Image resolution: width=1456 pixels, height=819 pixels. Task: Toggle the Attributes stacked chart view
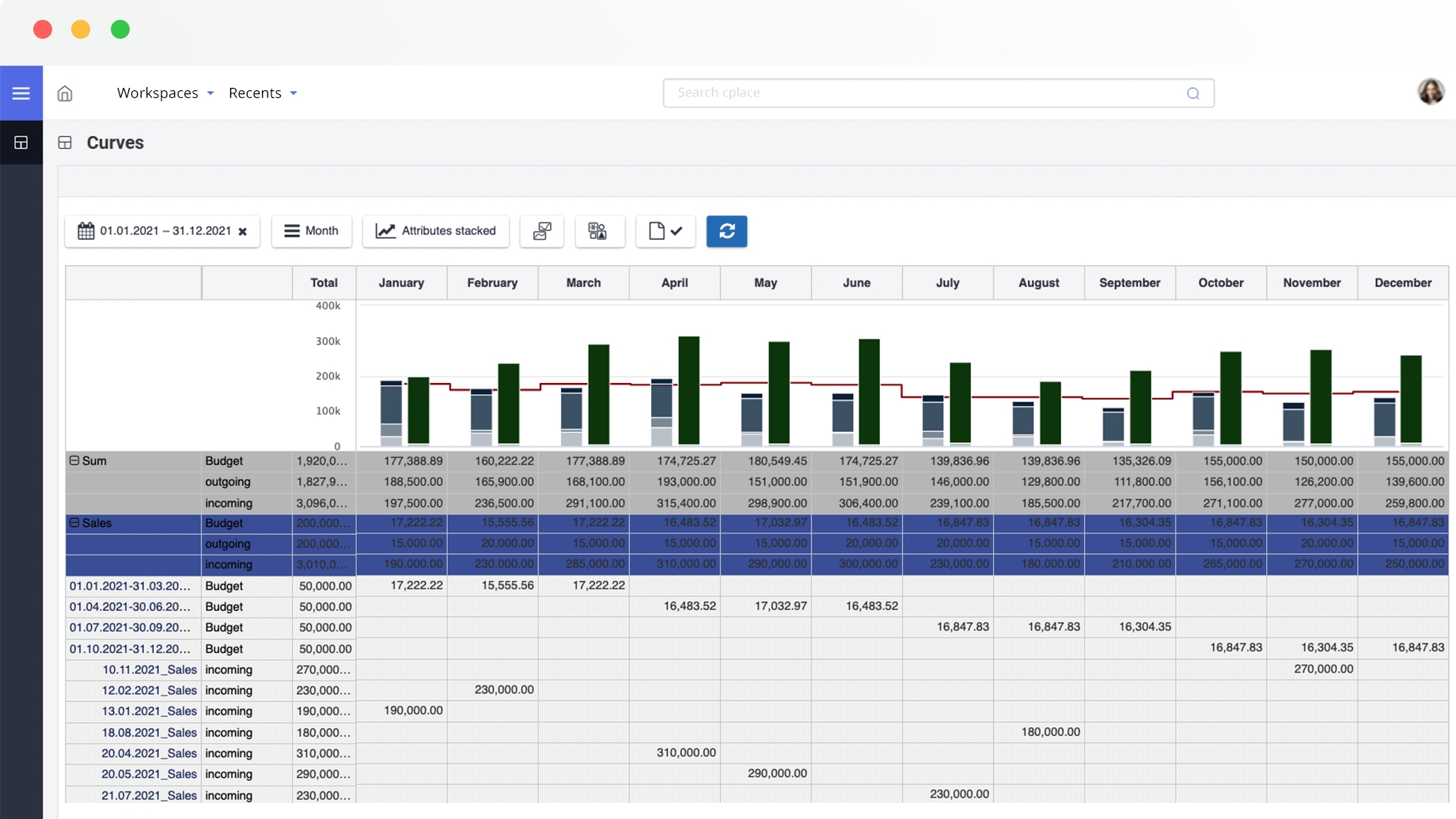[x=435, y=231]
